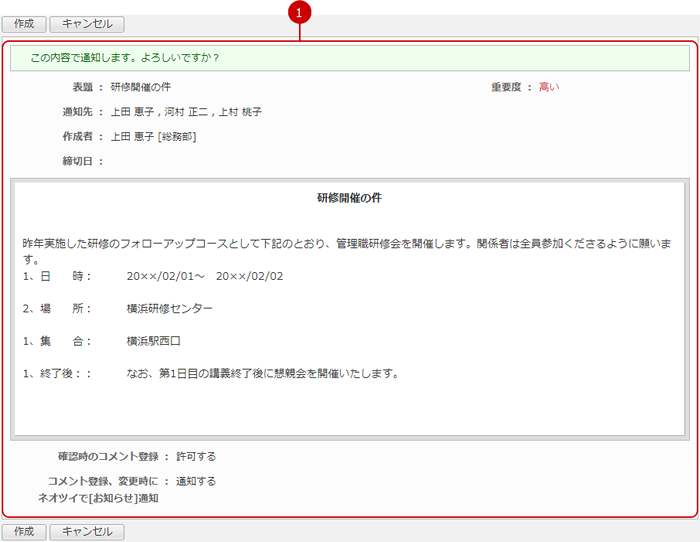The image size is (700, 542).
Task: Click the bottom 作成 button
Action: point(24,532)
